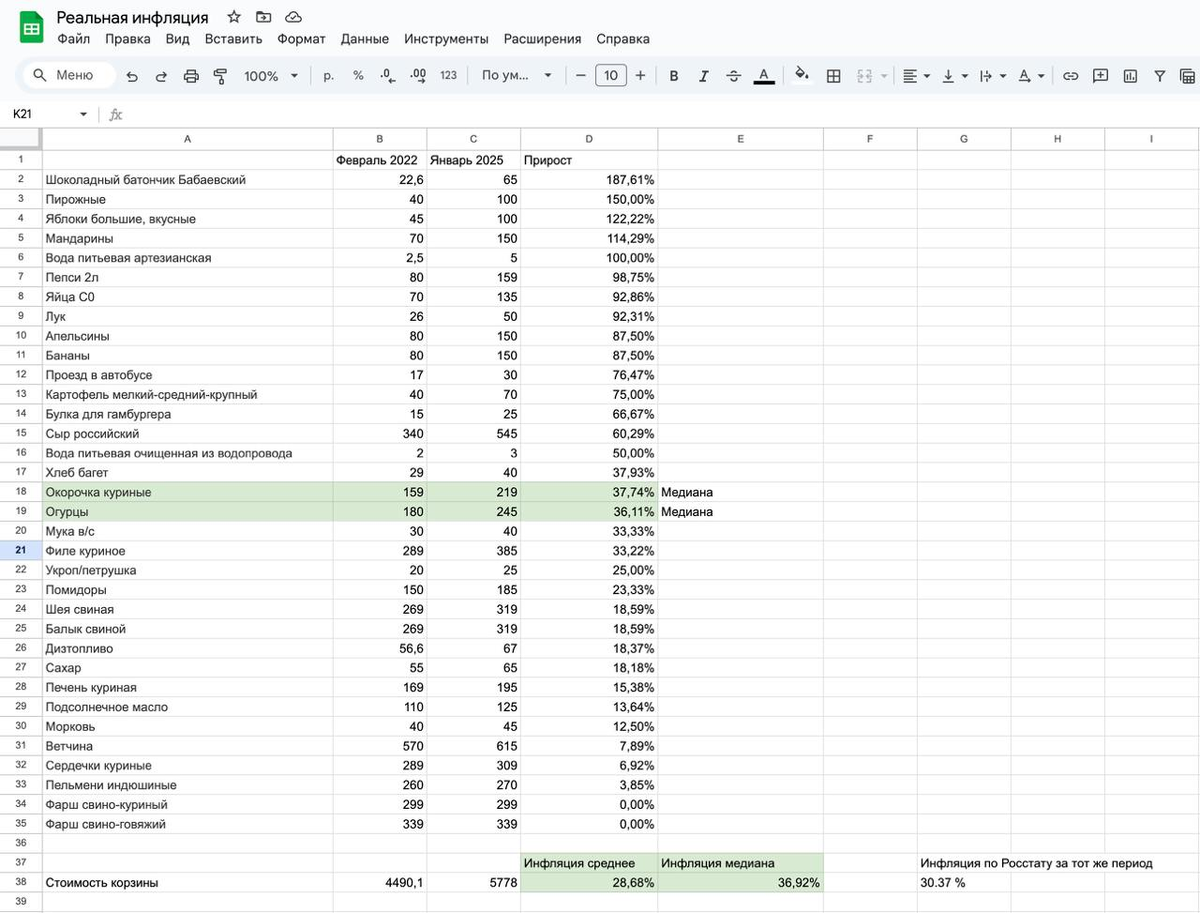Open the text rotation dropdown
Screen dimensions: 1200x913
pyautogui.click(x=1030, y=75)
